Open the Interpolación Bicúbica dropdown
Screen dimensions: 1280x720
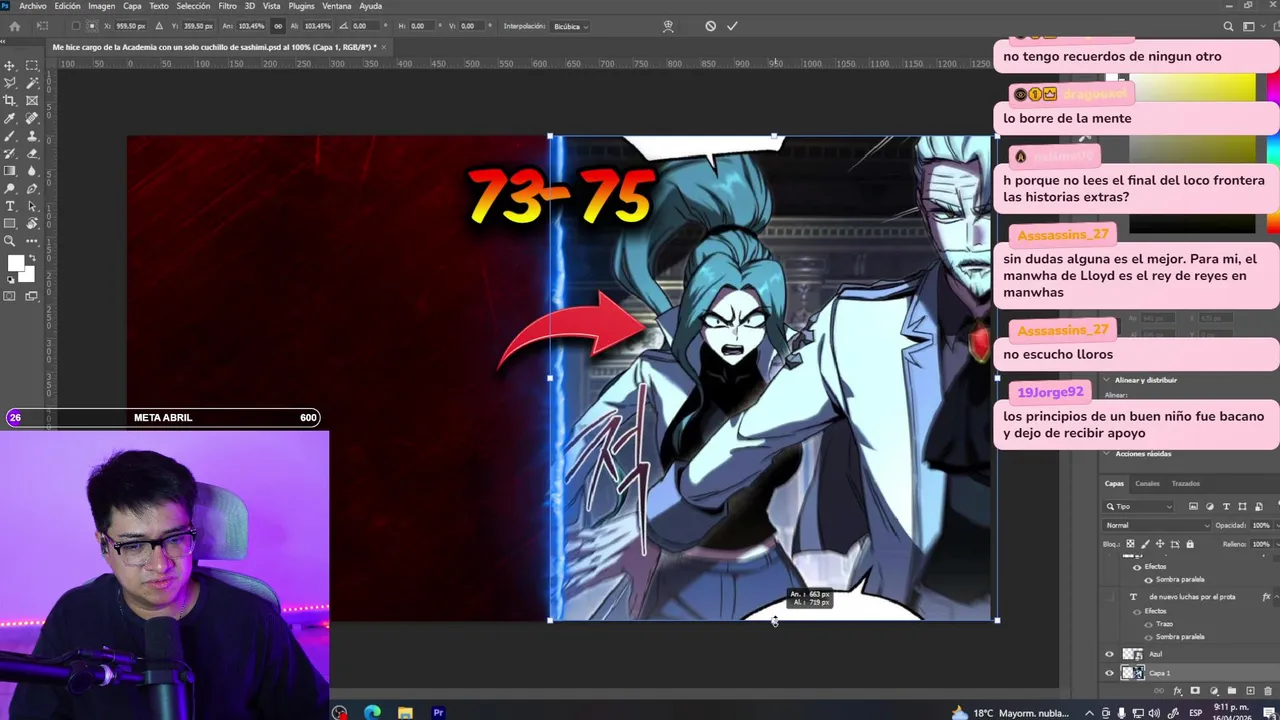coord(571,26)
